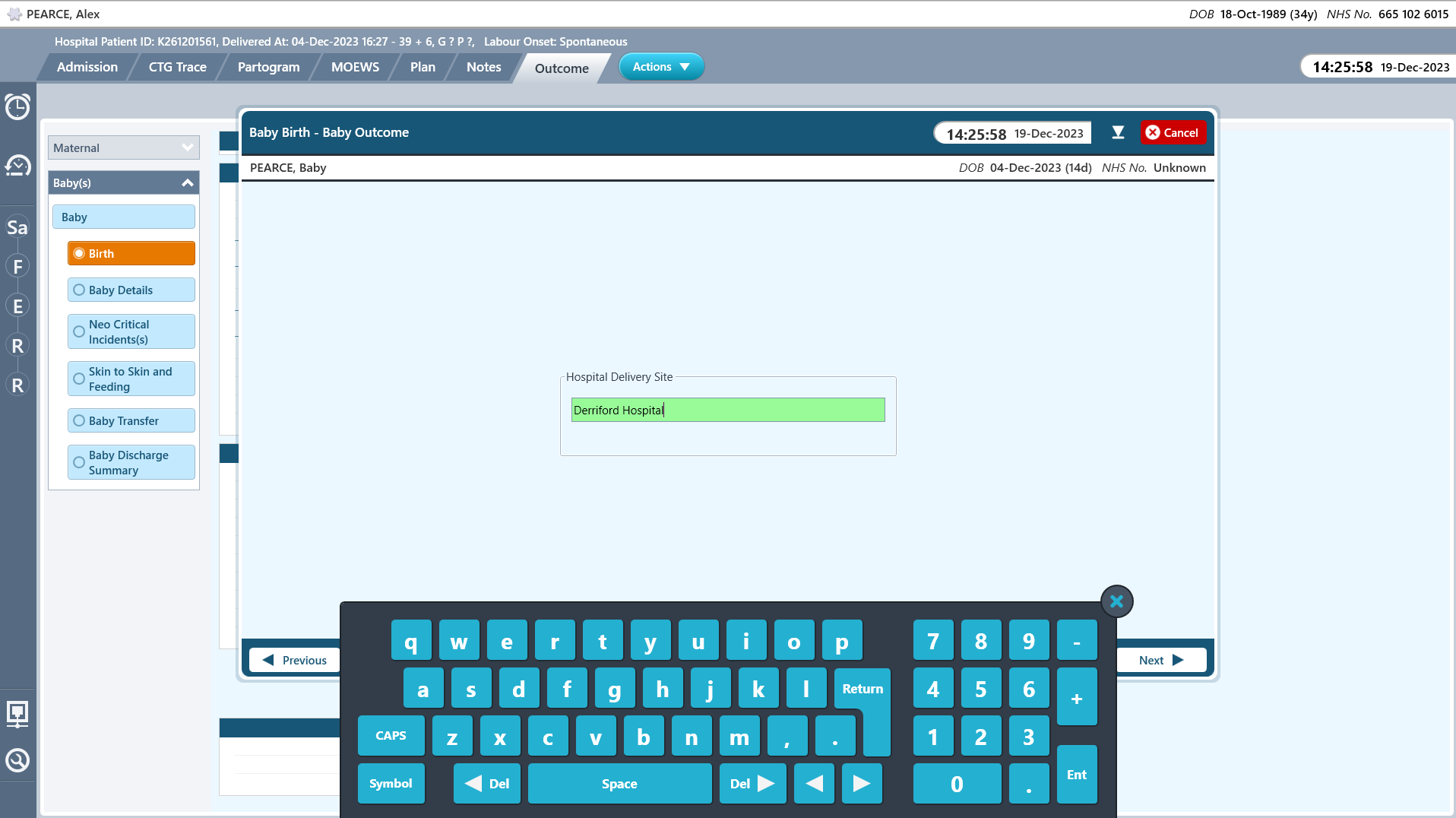Image resolution: width=1456 pixels, height=818 pixels.
Task: Open the Plan tab
Action: [x=423, y=67]
